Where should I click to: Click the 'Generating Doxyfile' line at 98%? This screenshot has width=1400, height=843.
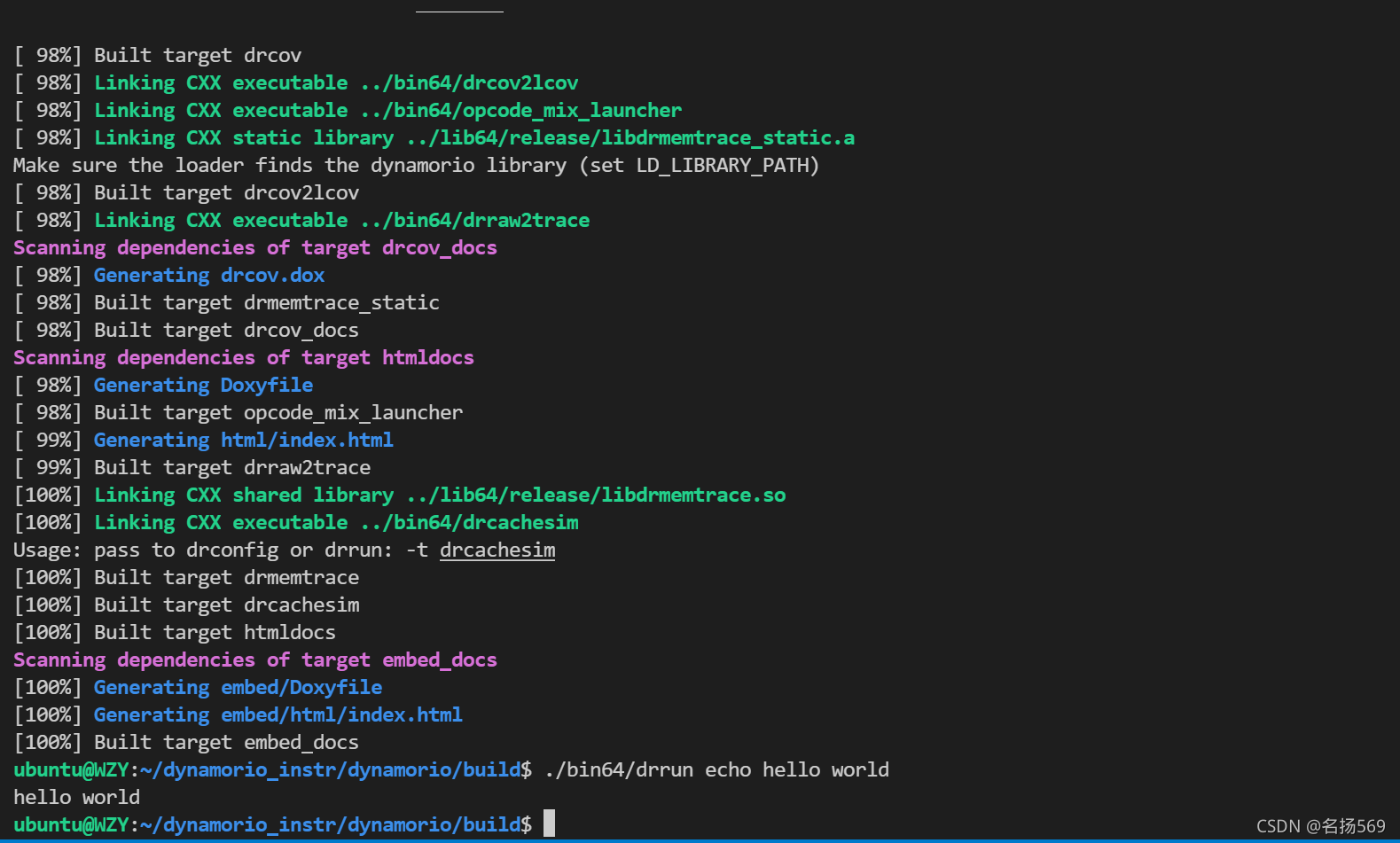click(163, 386)
